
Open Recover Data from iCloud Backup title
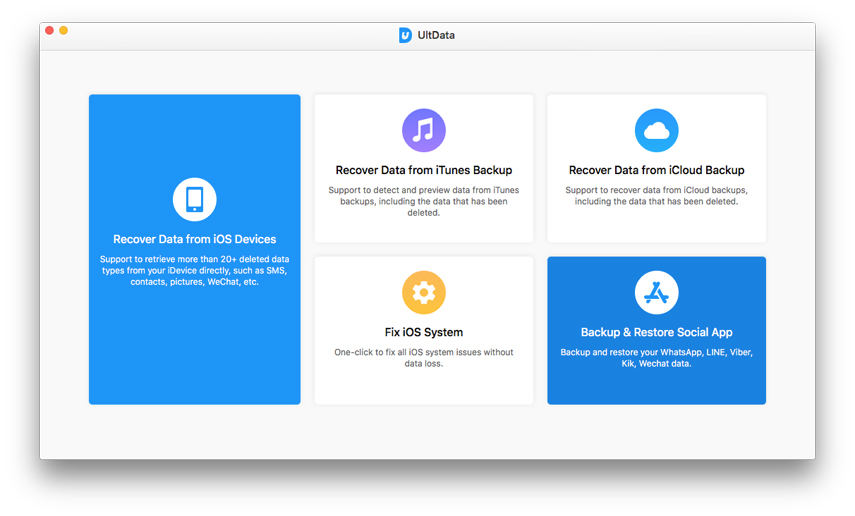coord(657,170)
